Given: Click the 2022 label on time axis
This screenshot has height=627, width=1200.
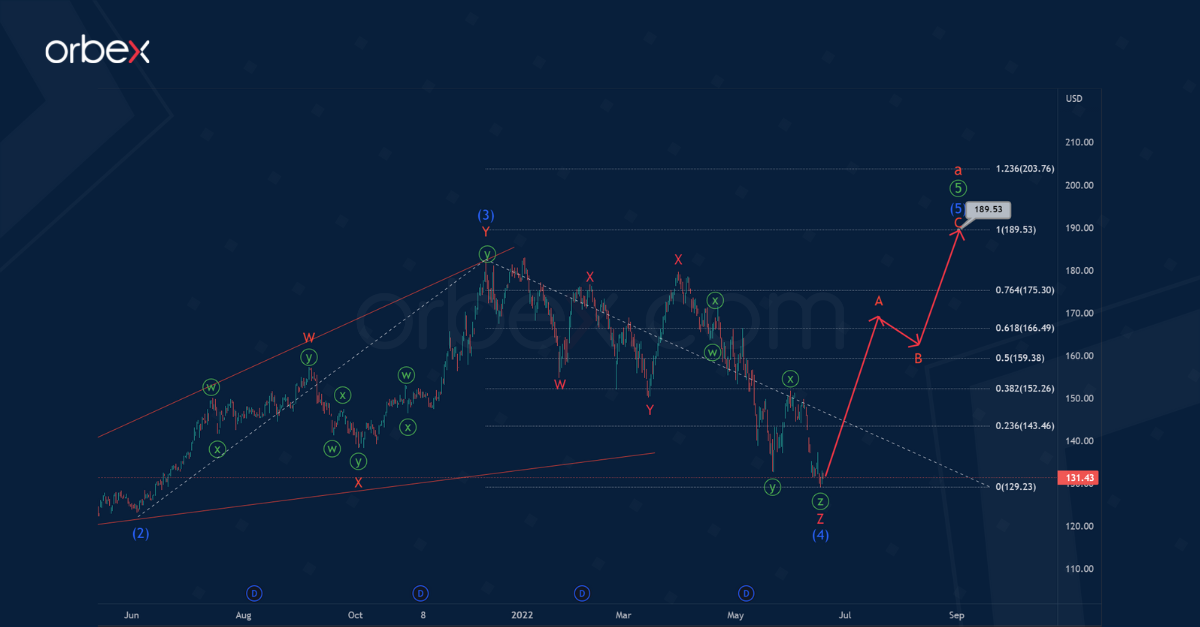Looking at the screenshot, I should tap(520, 615).
